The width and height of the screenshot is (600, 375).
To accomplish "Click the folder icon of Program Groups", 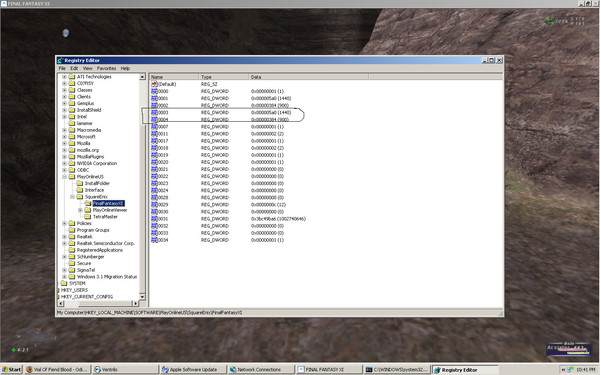I will coord(72,230).
